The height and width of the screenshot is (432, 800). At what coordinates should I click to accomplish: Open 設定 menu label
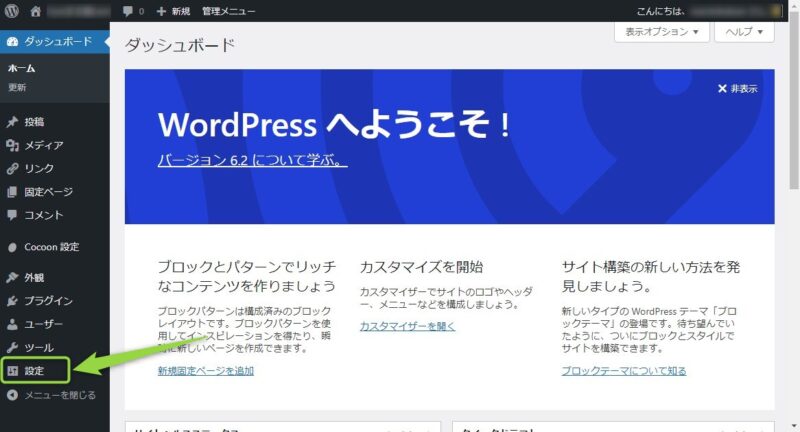[x=34, y=371]
